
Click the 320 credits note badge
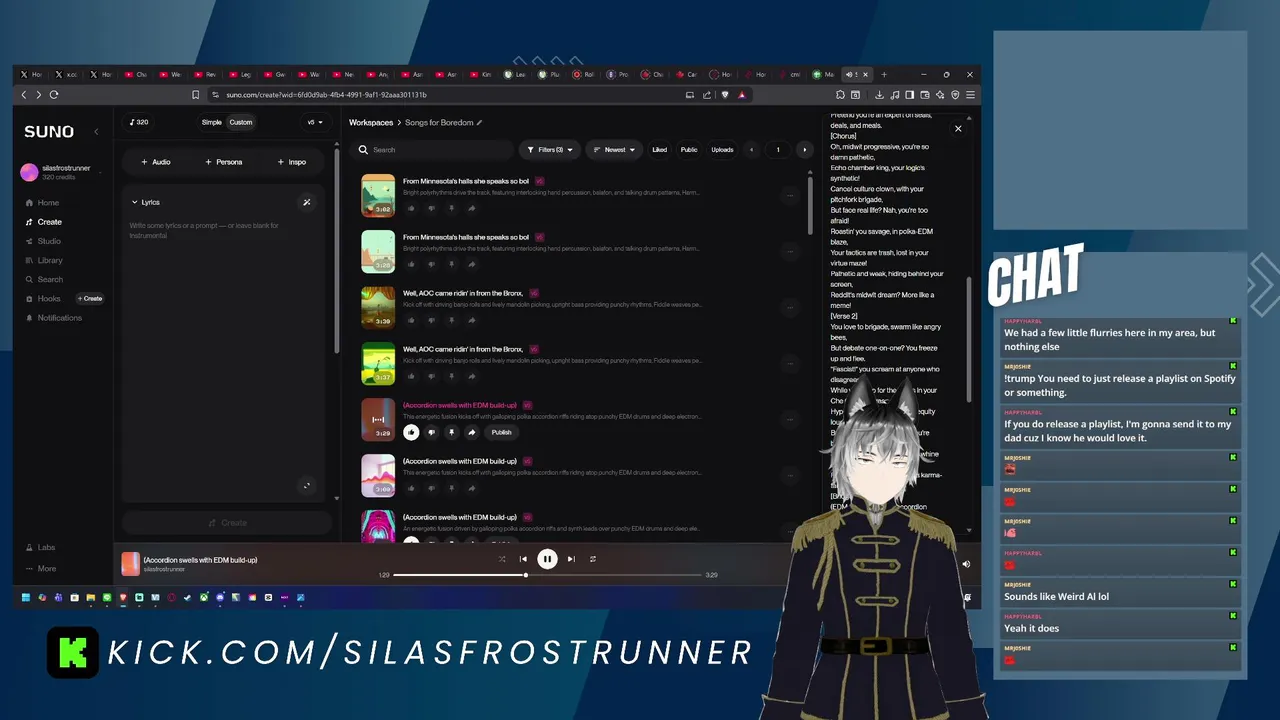click(x=139, y=122)
